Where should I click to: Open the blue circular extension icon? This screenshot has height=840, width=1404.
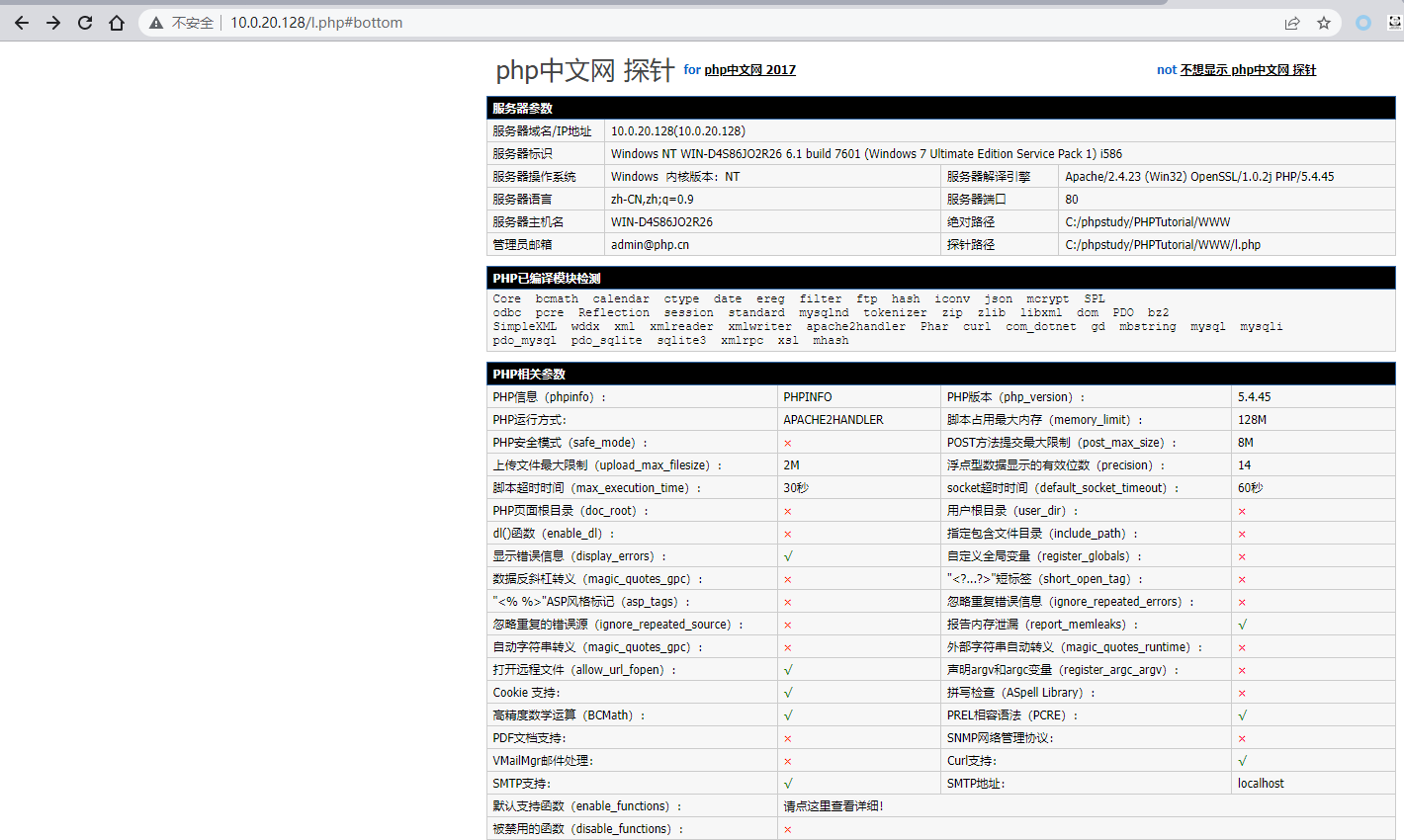pos(1363,23)
